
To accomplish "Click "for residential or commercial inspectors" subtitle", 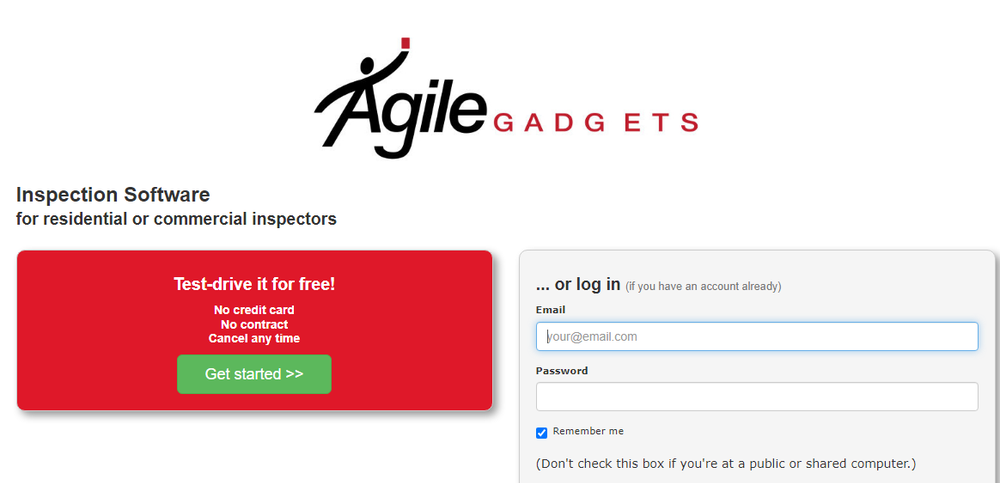I will [x=176, y=218].
